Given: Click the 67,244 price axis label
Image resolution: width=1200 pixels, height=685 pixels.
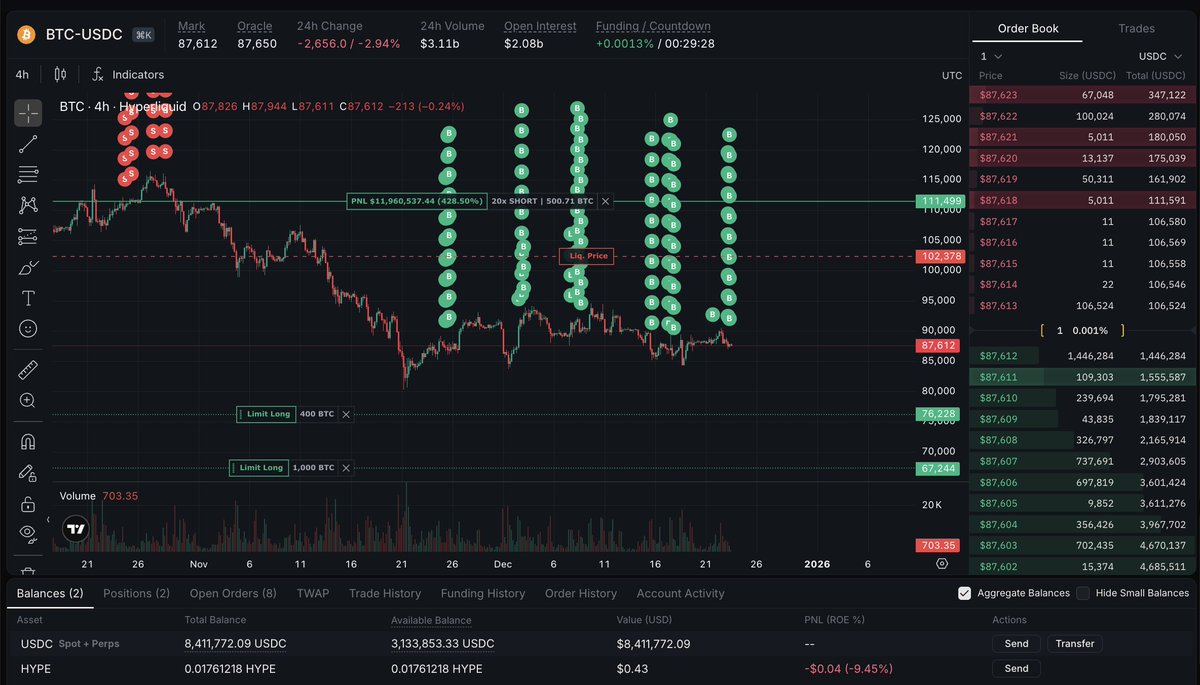Looking at the screenshot, I should (x=940, y=468).
